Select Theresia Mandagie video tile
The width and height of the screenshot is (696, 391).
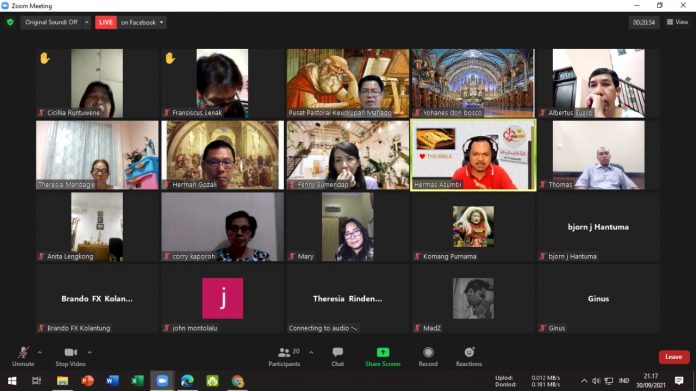click(97, 155)
